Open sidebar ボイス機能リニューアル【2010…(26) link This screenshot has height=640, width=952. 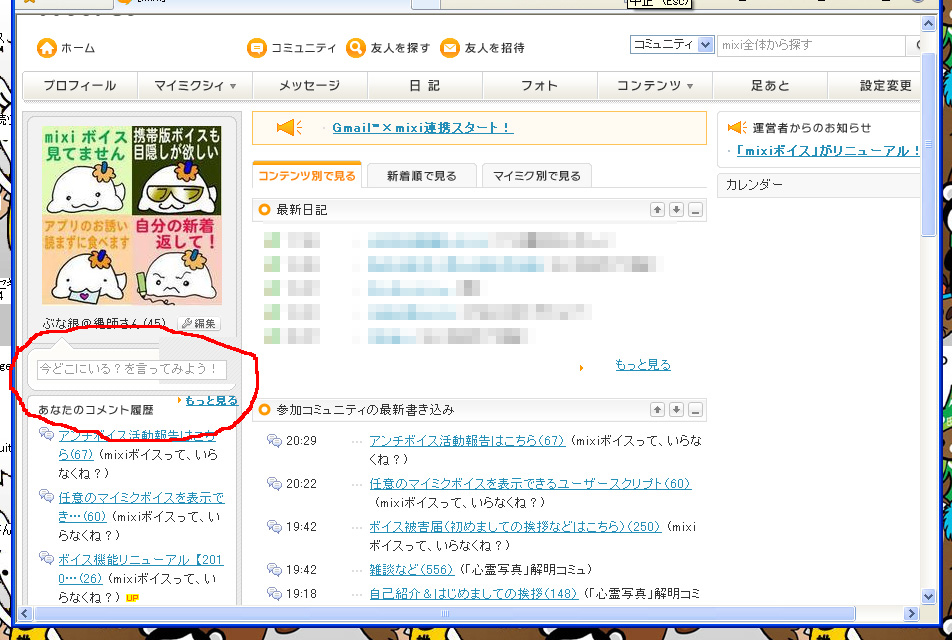pyautogui.click(x=140, y=569)
